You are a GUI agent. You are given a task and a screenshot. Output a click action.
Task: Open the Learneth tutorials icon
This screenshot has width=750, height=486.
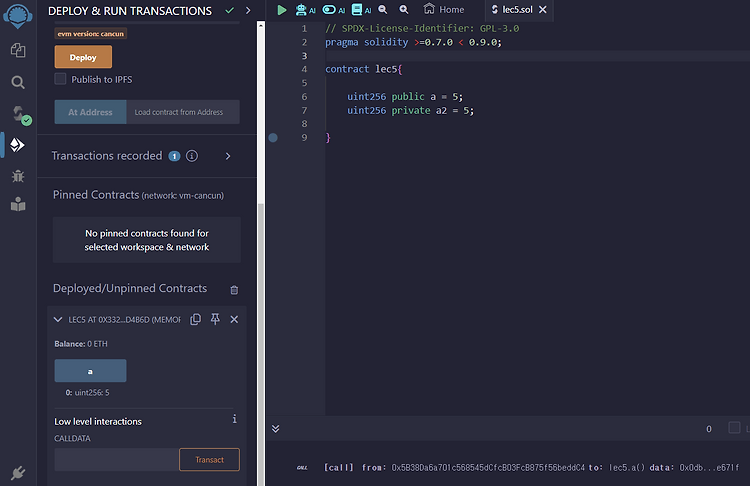tap(18, 204)
